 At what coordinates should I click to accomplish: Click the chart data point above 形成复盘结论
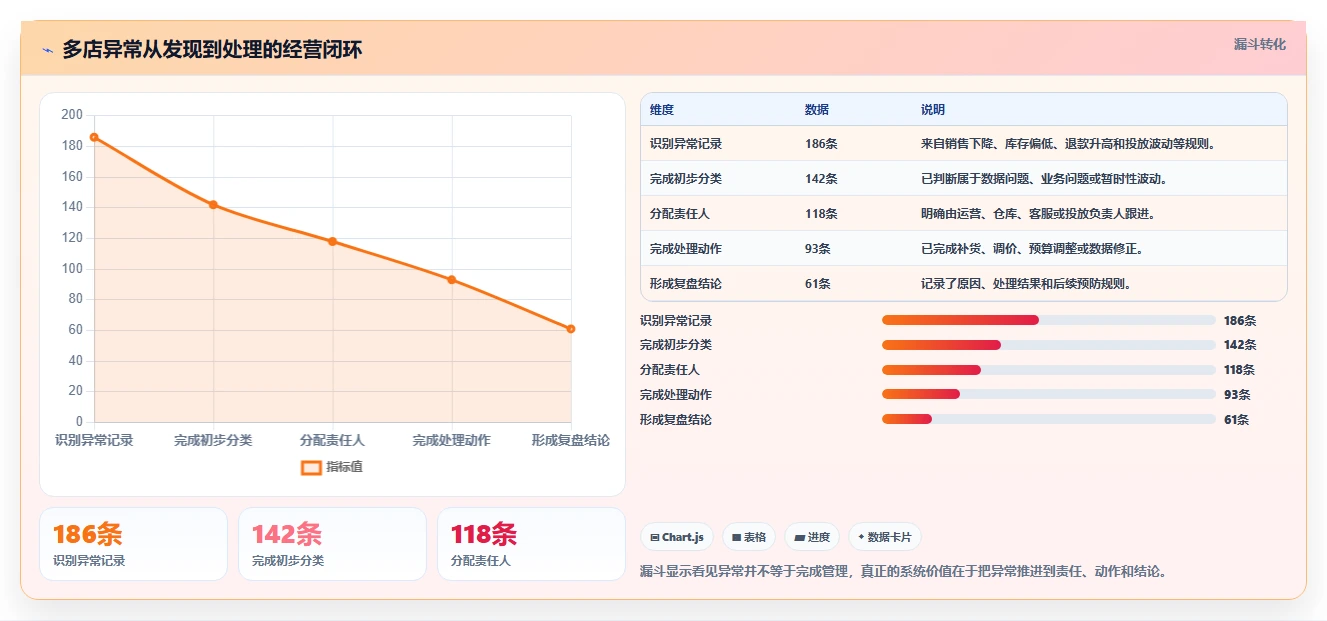tap(571, 328)
